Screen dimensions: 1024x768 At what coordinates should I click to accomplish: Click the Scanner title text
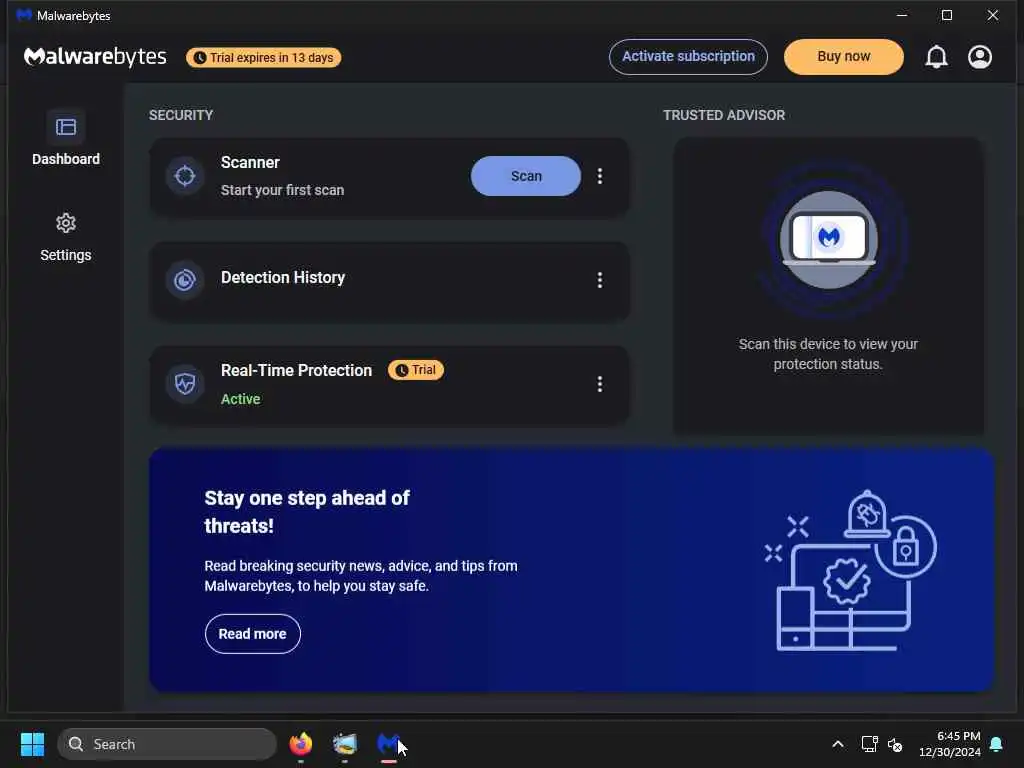[x=250, y=163]
